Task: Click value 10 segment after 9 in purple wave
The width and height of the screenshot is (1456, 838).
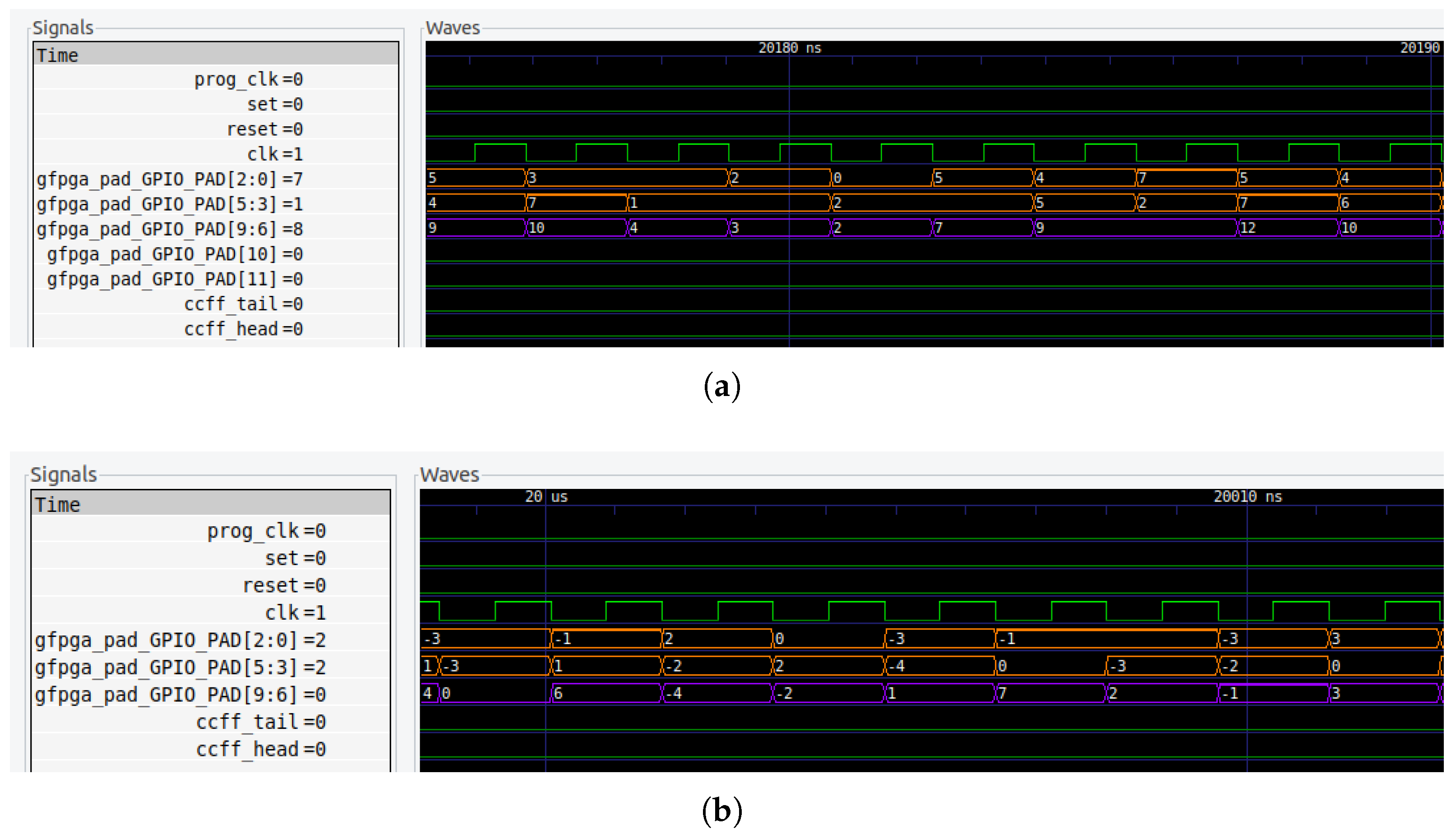Action: click(576, 228)
